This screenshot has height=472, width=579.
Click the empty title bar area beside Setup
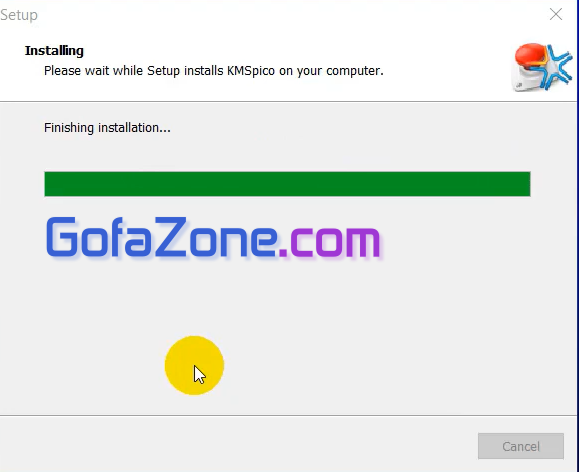(x=288, y=15)
